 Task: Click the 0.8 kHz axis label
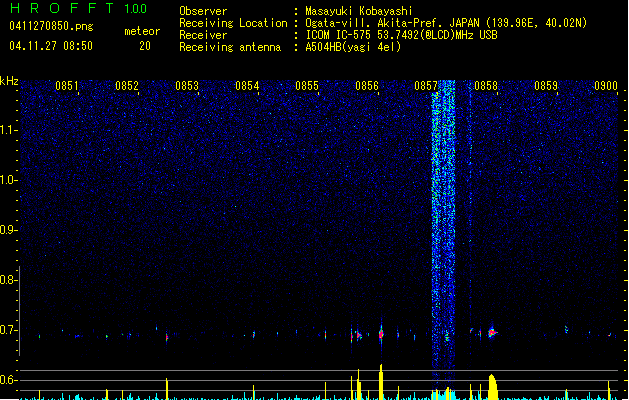[8, 280]
